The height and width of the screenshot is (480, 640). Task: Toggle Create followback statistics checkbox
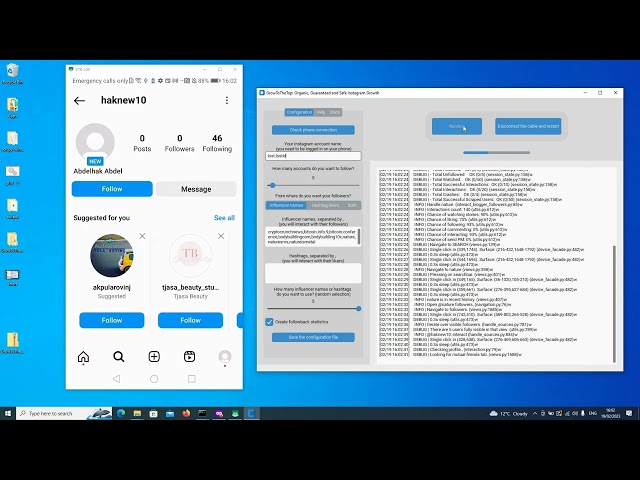tap(269, 322)
